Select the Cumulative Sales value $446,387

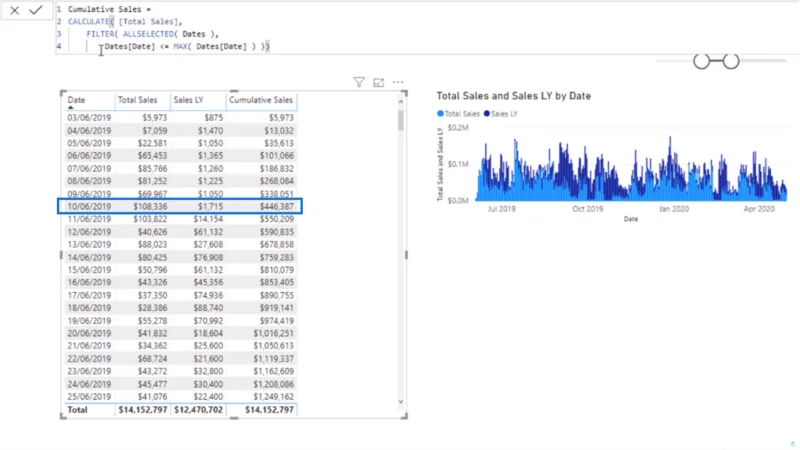pos(276,207)
